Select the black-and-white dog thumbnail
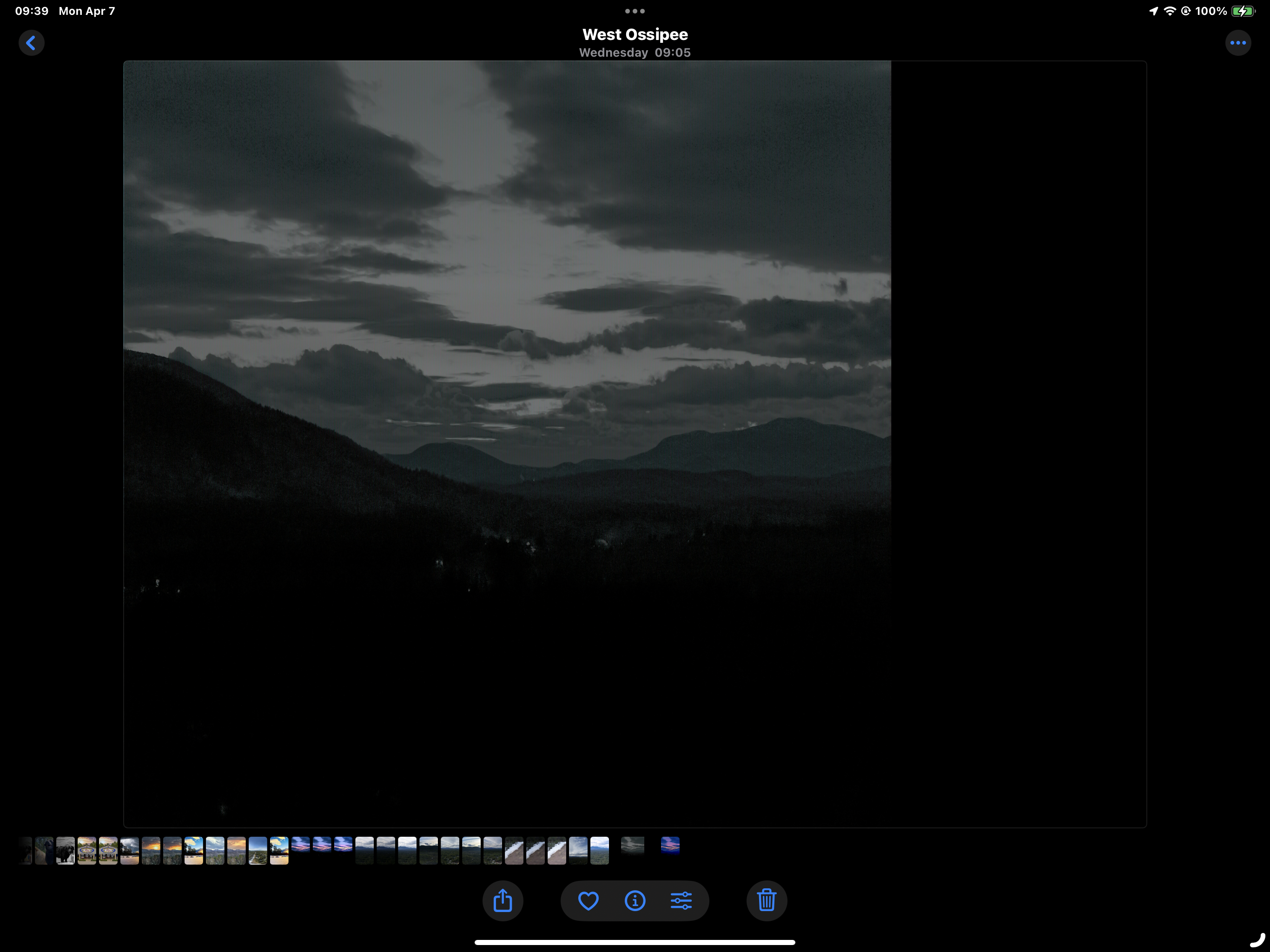The height and width of the screenshot is (952, 1270). coord(66,851)
